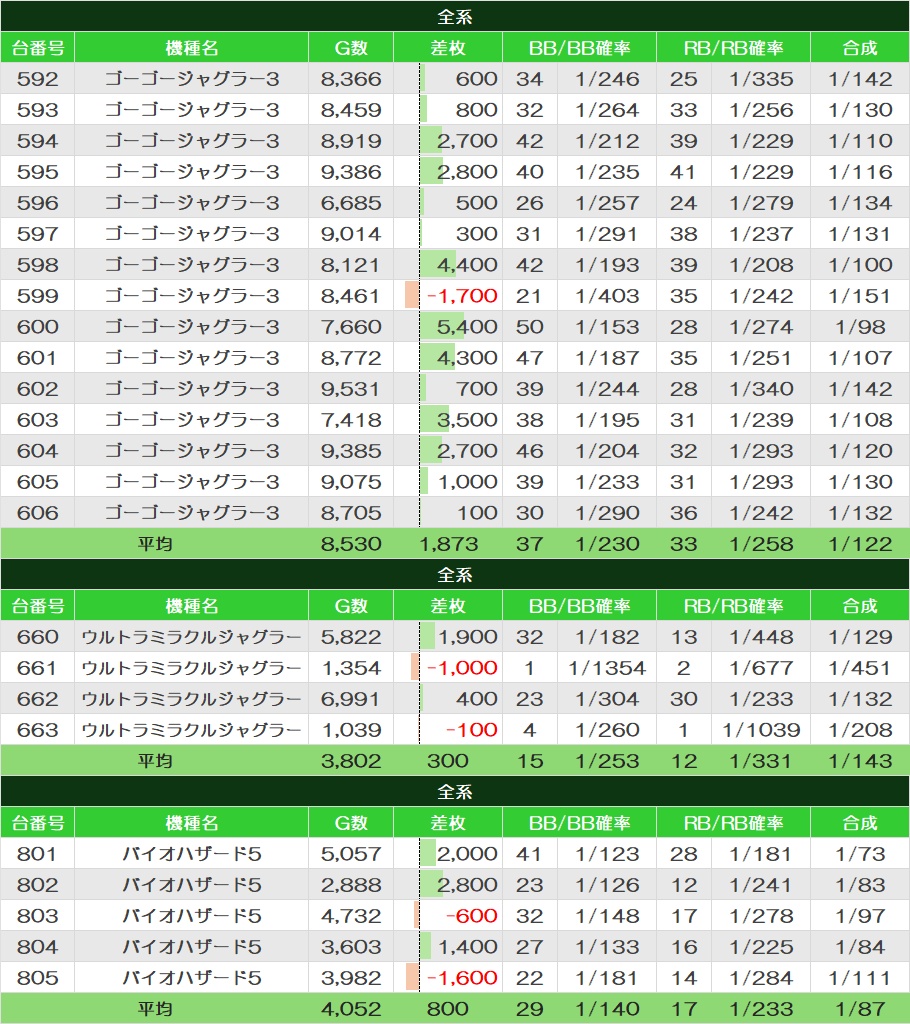Click G count 8,366 in row 592
The image size is (910, 1024).
pyautogui.click(x=351, y=79)
